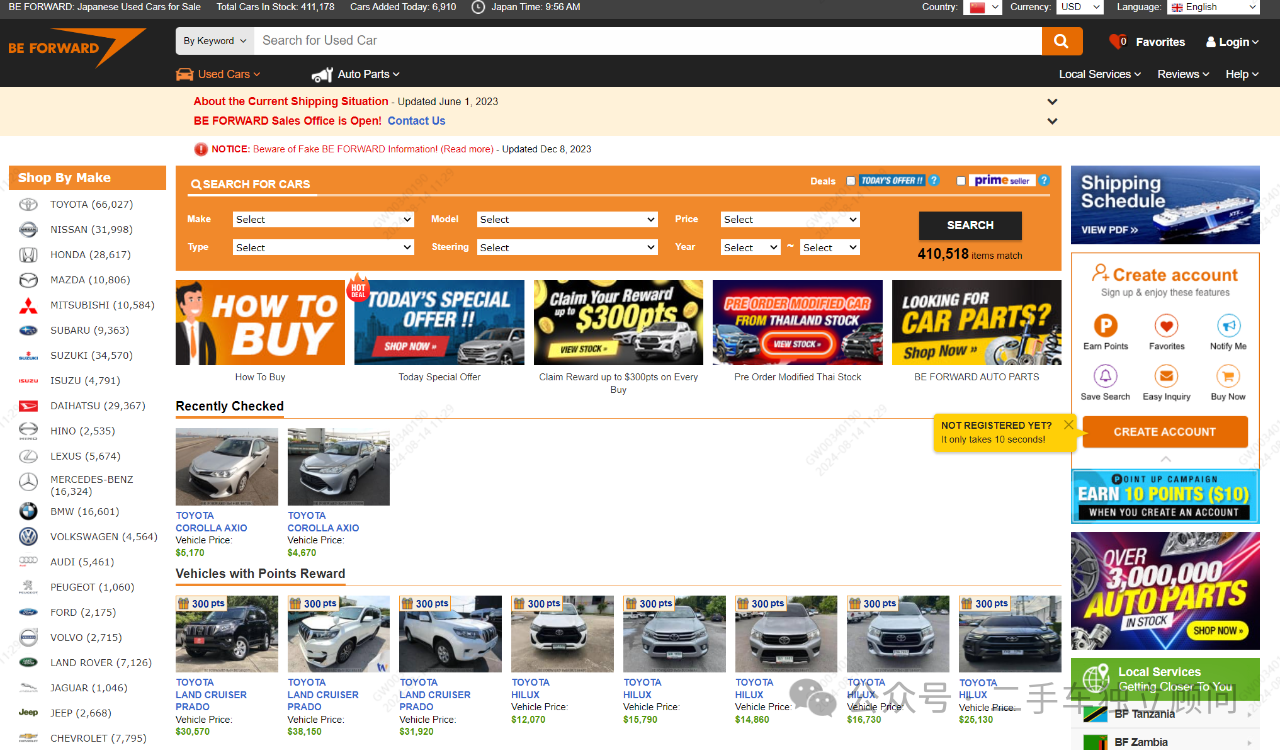Image resolution: width=1280 pixels, height=750 pixels.
Task: Click the Nissan make logo
Action: [28, 230]
